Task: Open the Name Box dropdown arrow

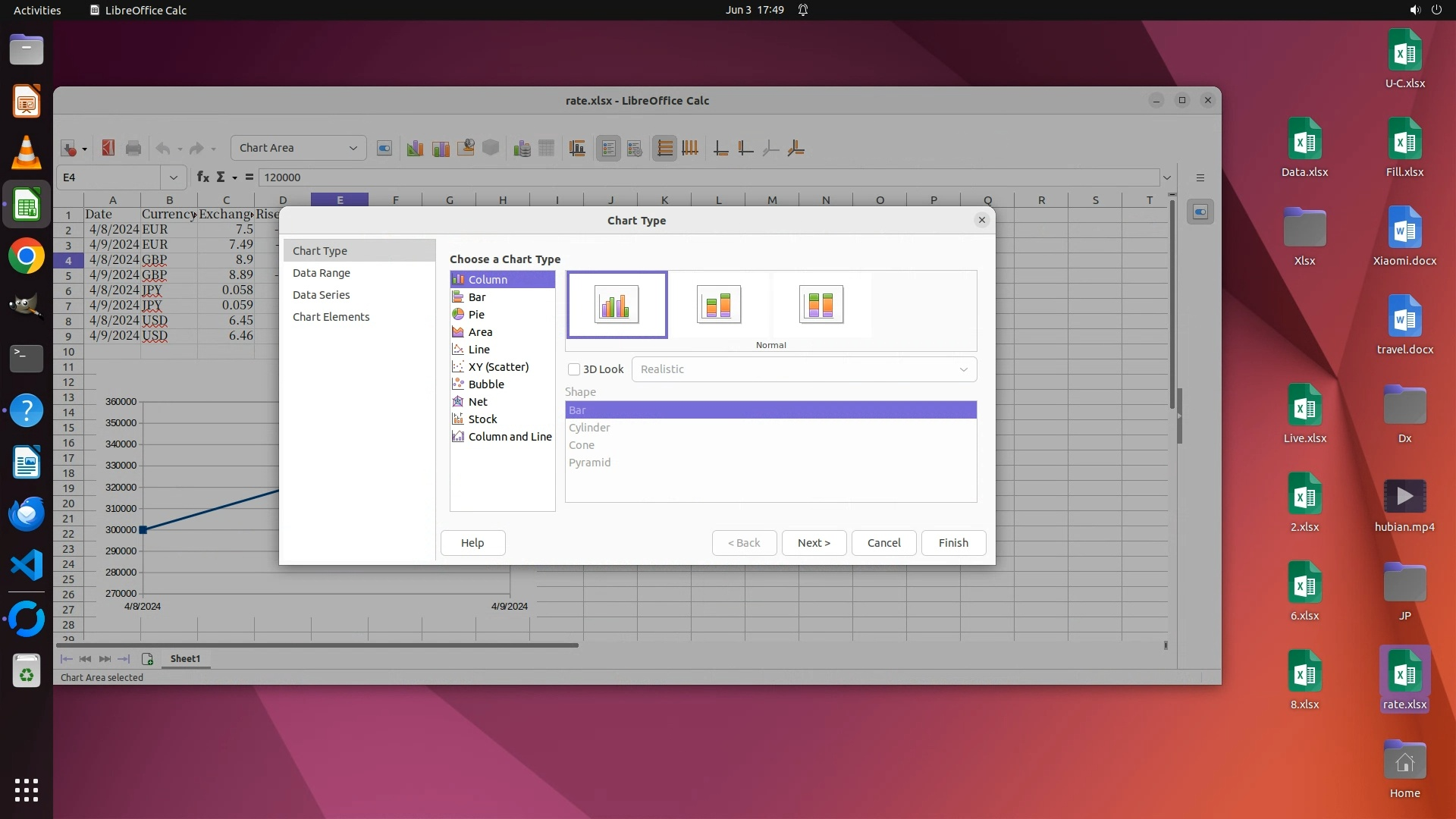Action: [x=174, y=177]
